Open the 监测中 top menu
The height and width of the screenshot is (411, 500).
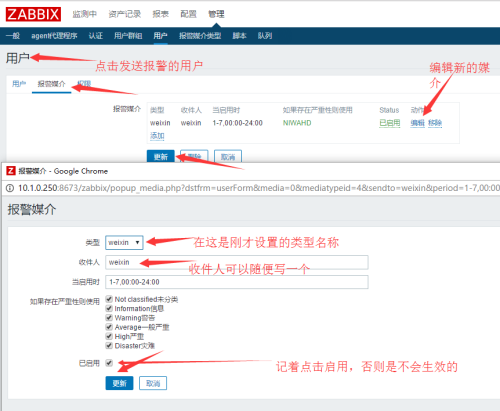pos(85,14)
